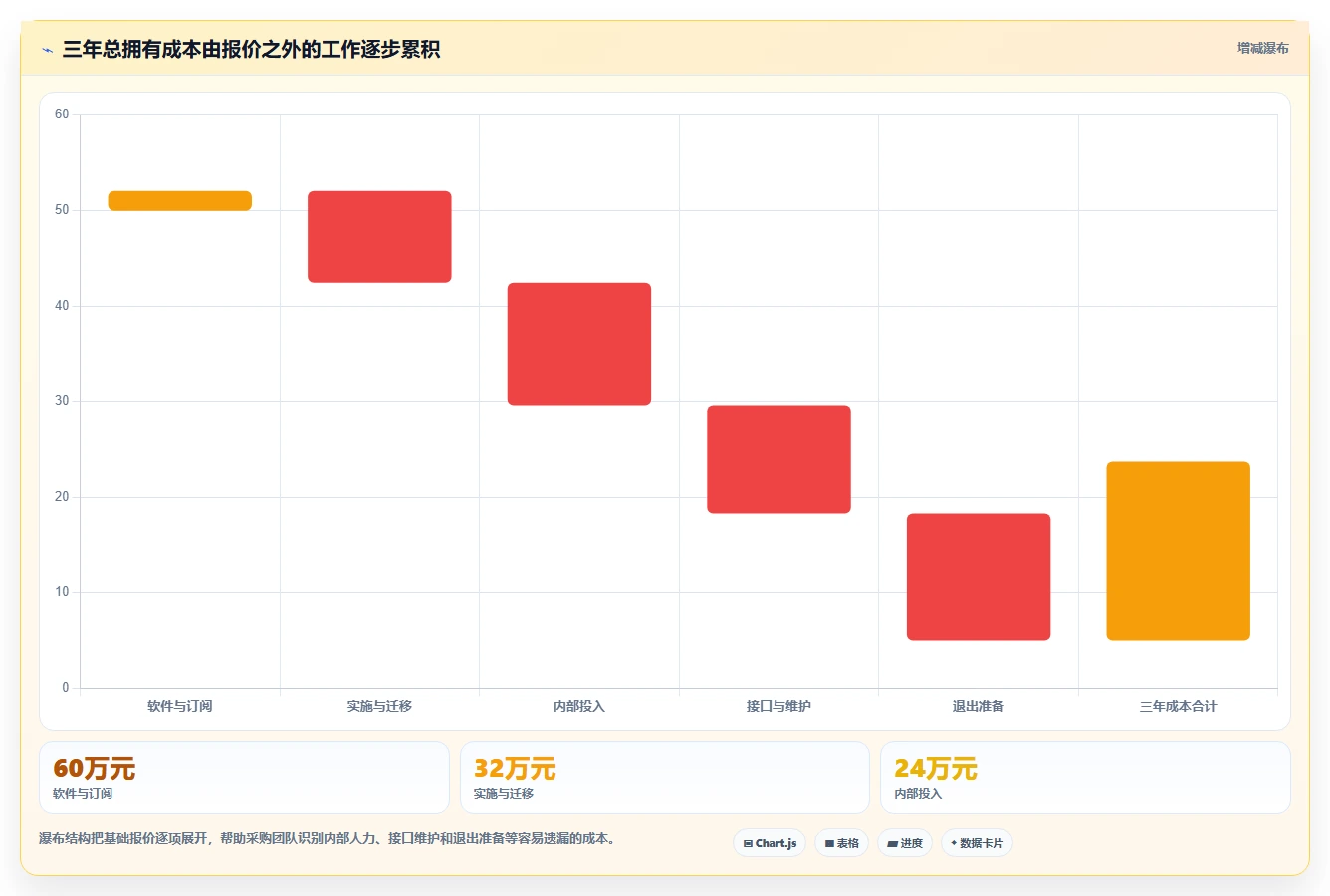Click the x-axis label 三年成本合计
Image resolution: width=1330 pixels, height=896 pixels.
(1178, 706)
